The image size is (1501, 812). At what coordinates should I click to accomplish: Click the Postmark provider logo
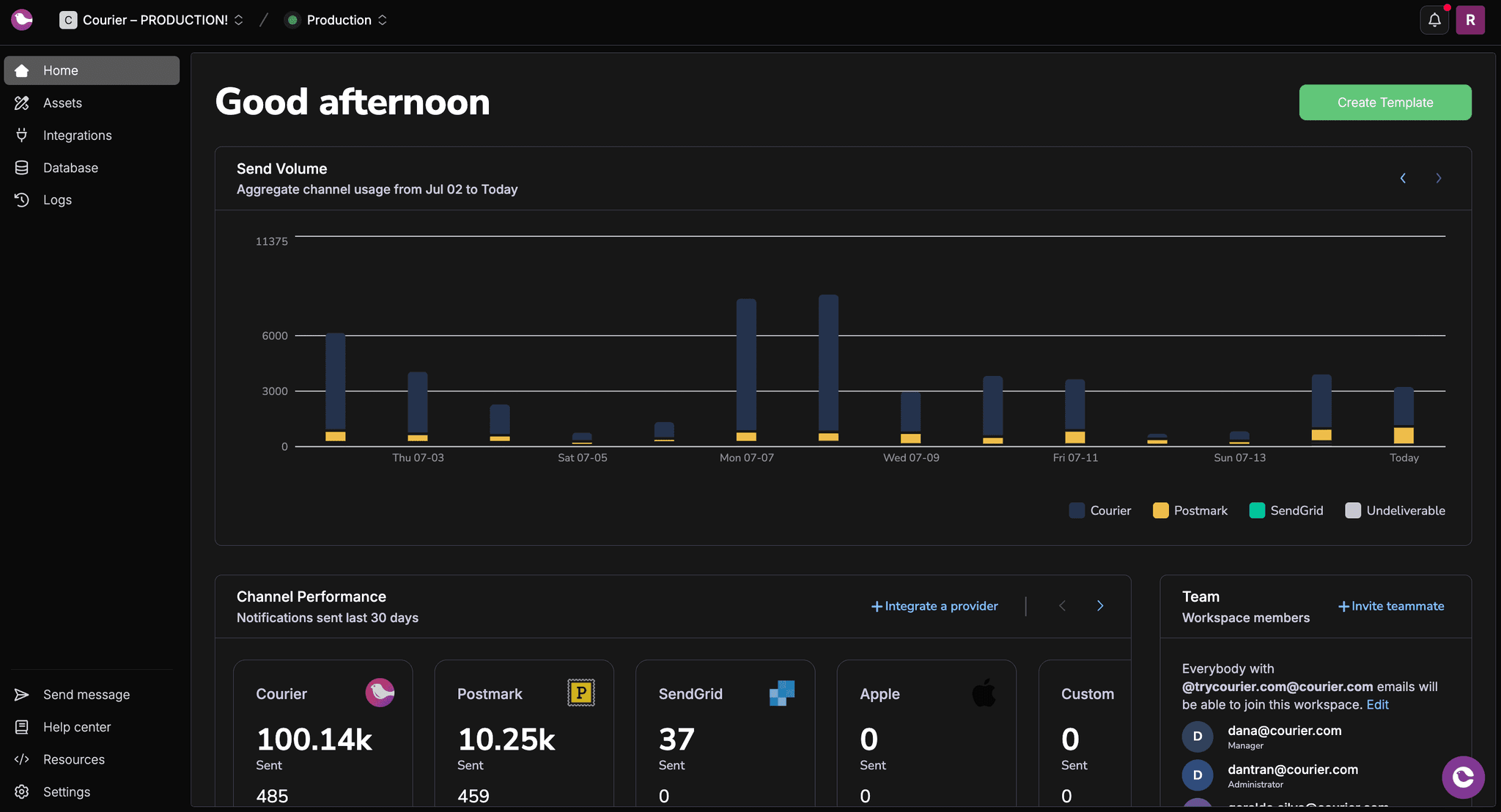click(x=581, y=693)
